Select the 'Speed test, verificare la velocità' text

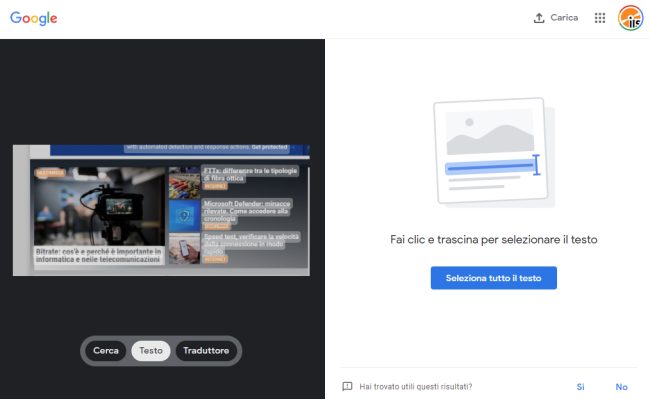point(252,237)
